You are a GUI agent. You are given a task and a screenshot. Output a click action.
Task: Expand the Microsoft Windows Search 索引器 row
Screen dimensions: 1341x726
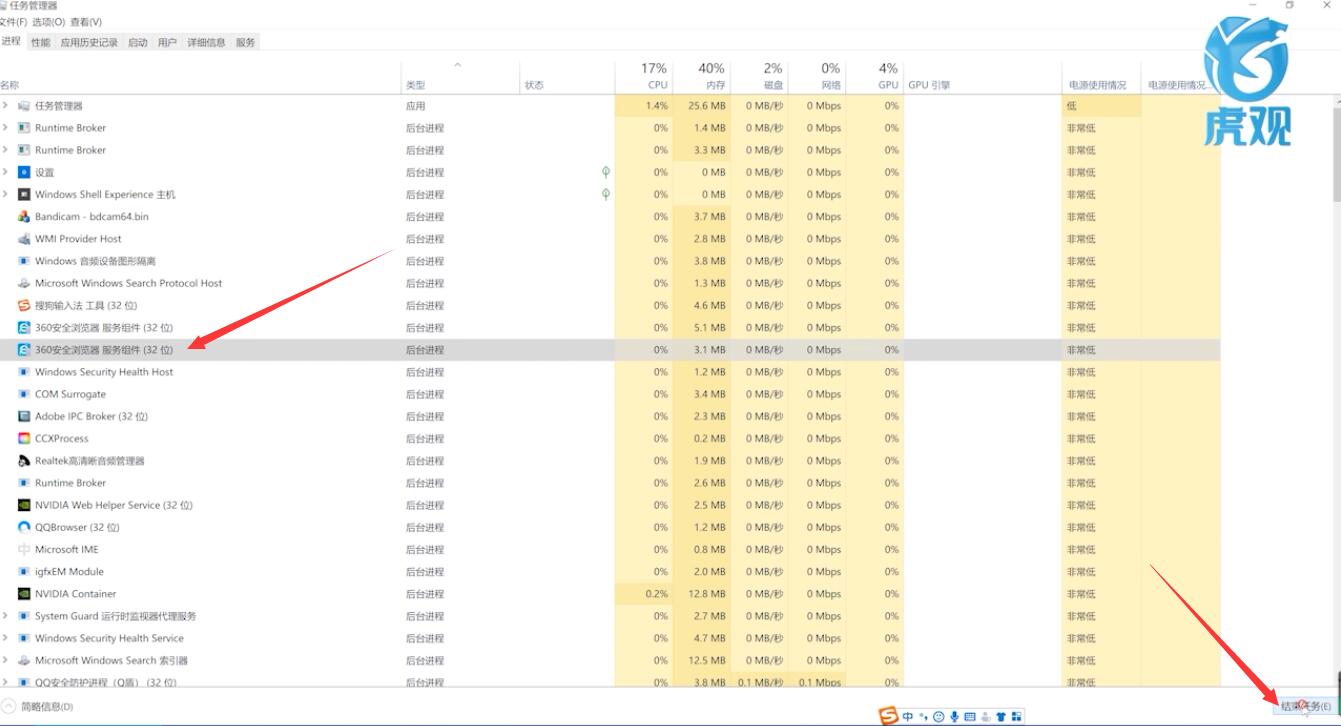(5, 660)
